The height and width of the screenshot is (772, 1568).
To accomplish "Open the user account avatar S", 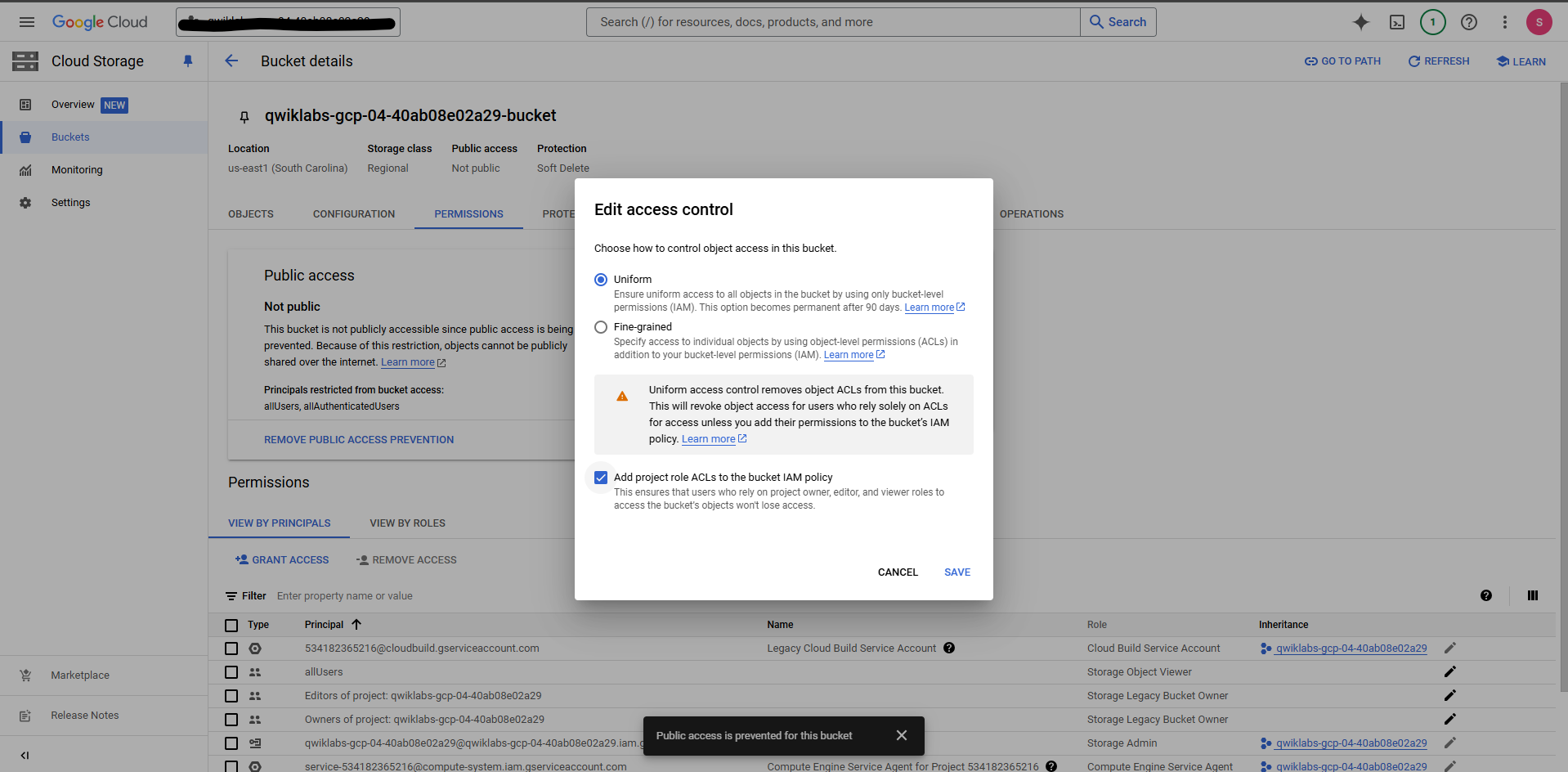I will [x=1539, y=22].
